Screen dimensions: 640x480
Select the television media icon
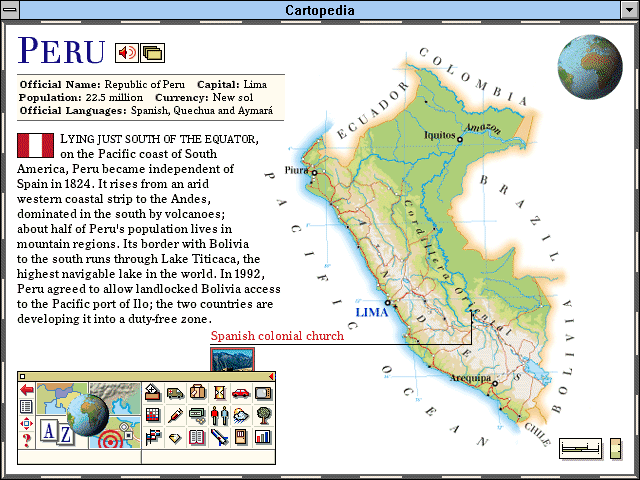point(263,393)
